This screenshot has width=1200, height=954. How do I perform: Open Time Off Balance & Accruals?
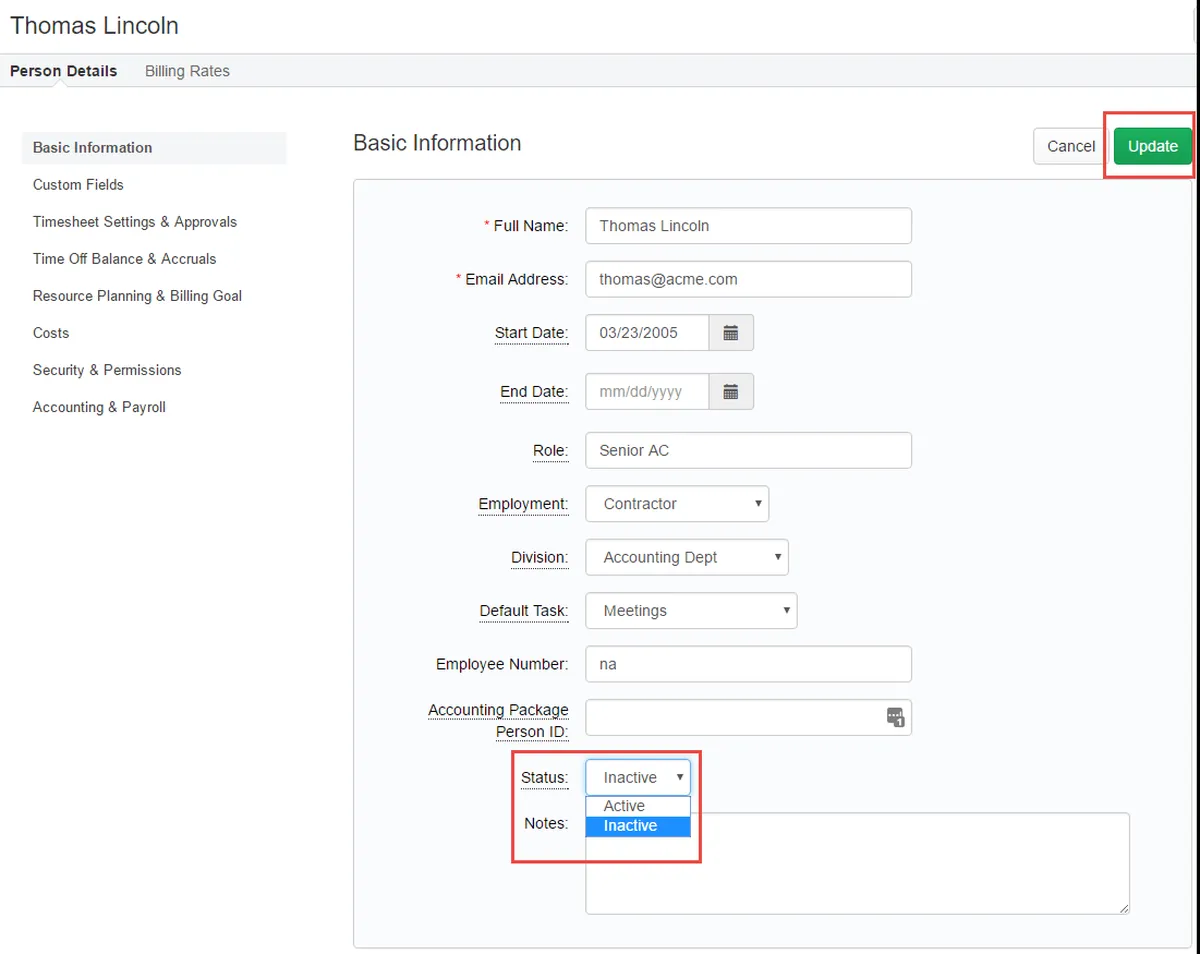125,259
